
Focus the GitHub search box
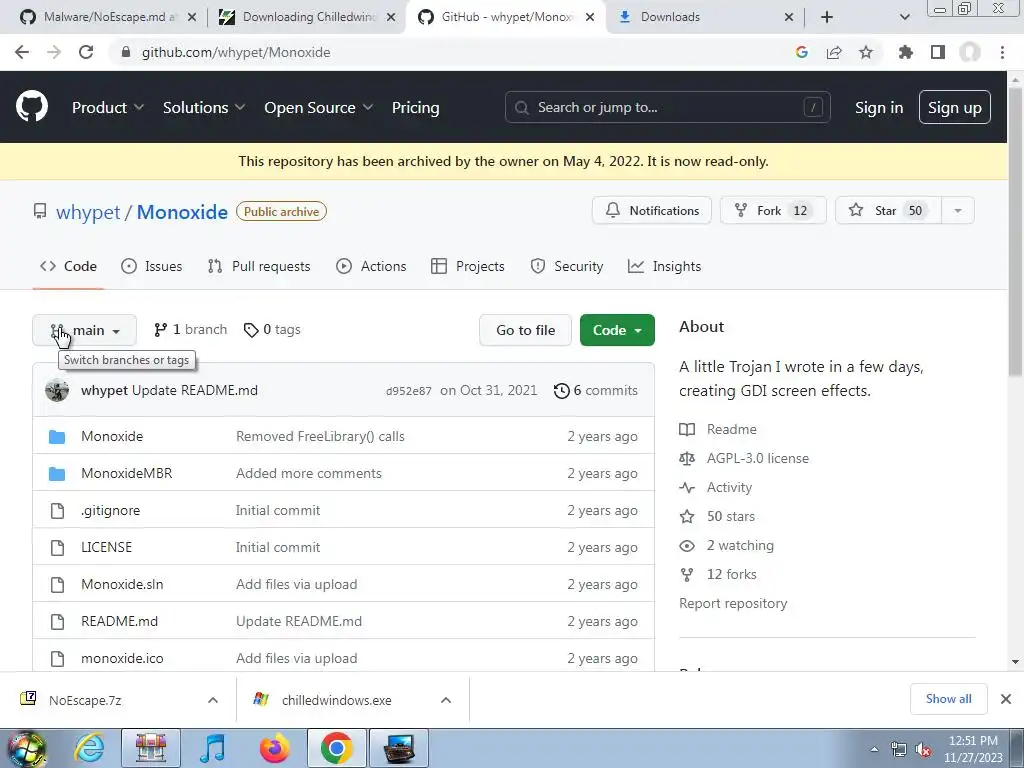pyautogui.click(x=667, y=108)
